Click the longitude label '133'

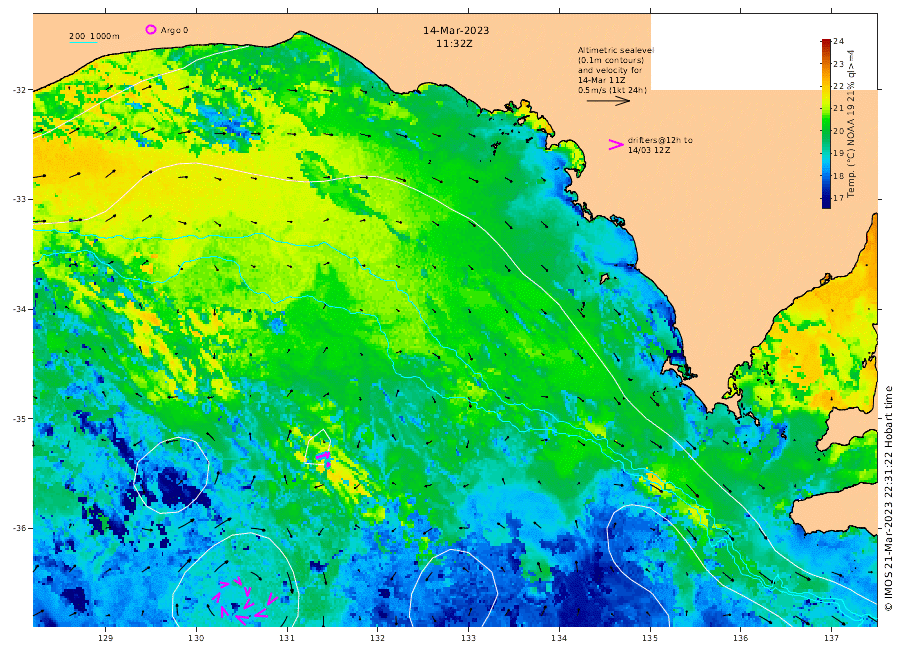click(x=468, y=638)
